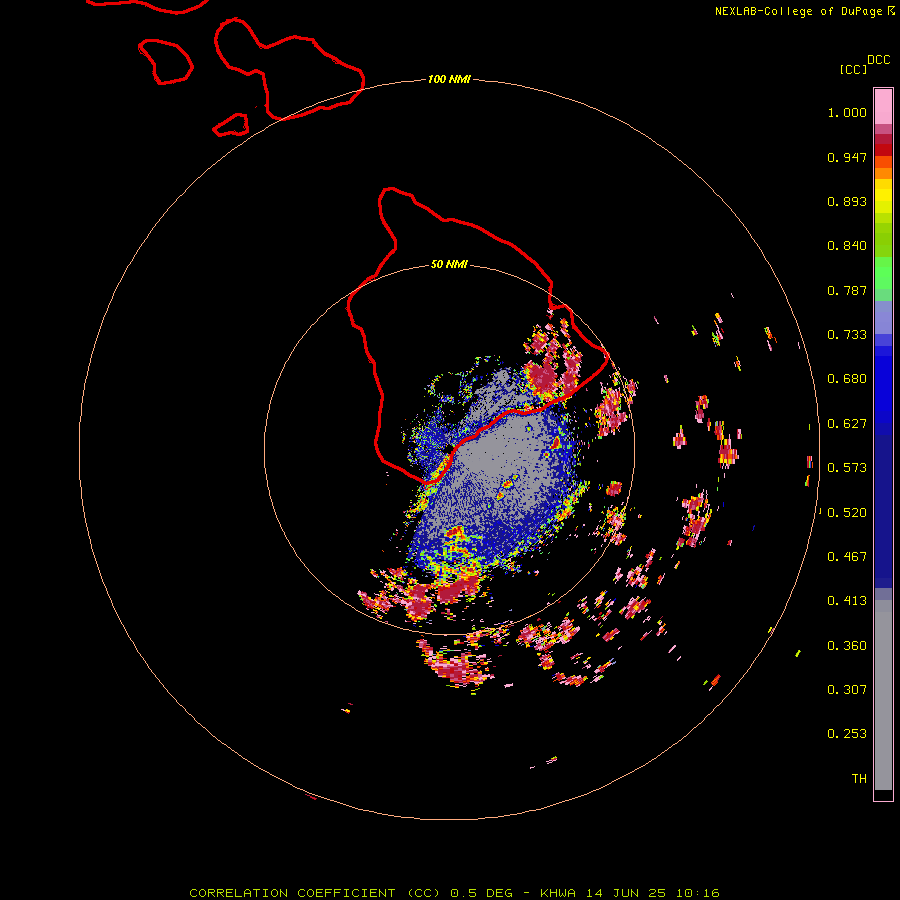The image size is (900, 900).
Task: Select the 0.680 scale value
Action: coord(847,379)
